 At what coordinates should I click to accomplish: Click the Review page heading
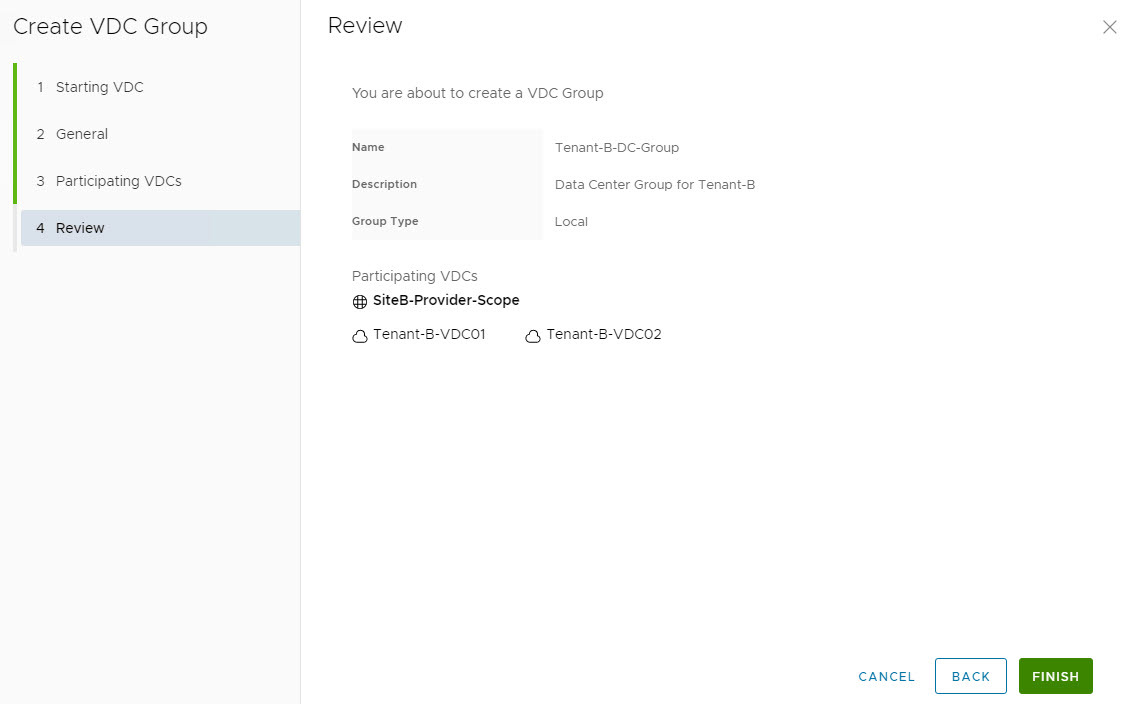point(365,26)
